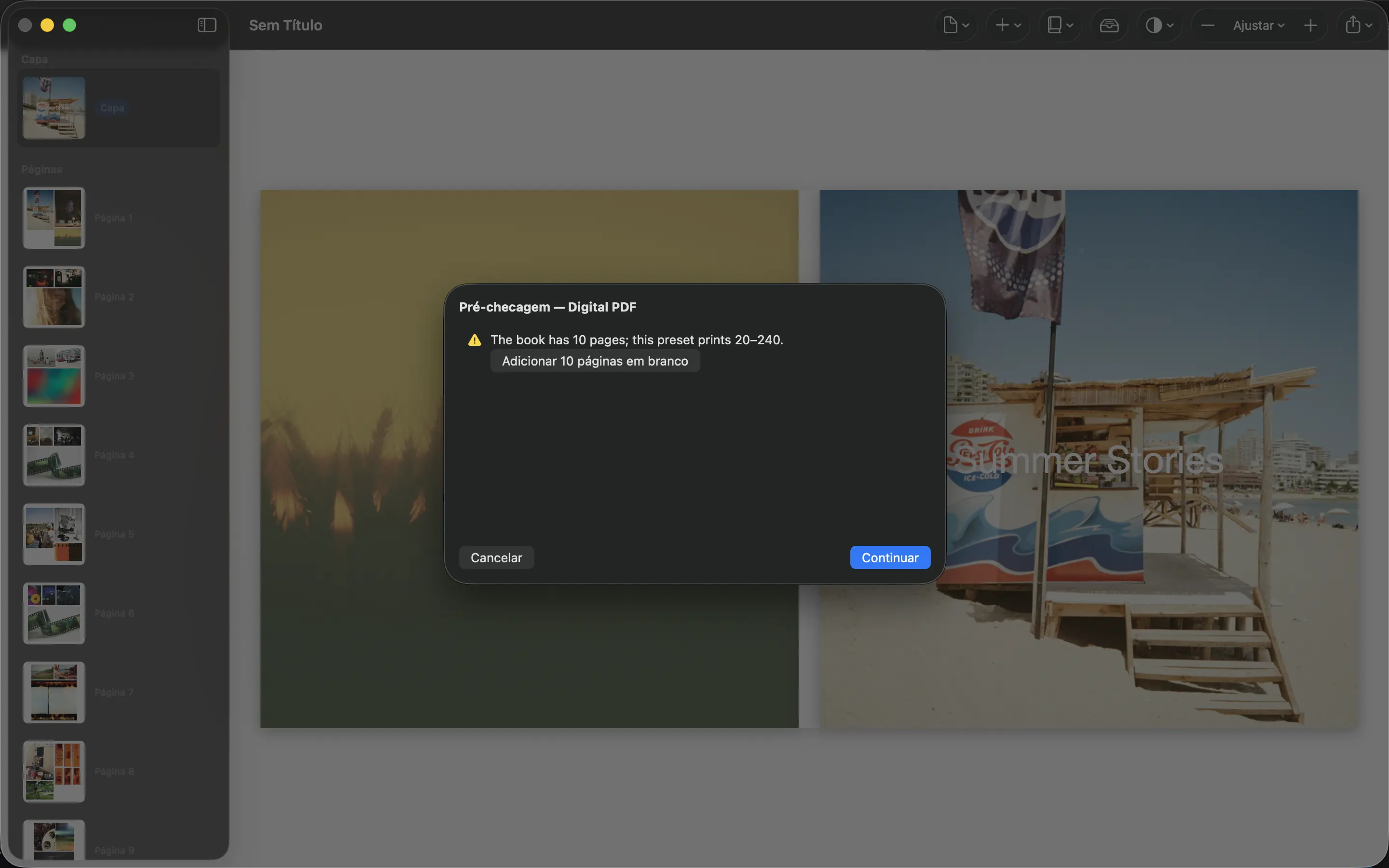Open the add plus dropdown menu
Viewport: 1389px width, 868px height.
click(x=1008, y=25)
